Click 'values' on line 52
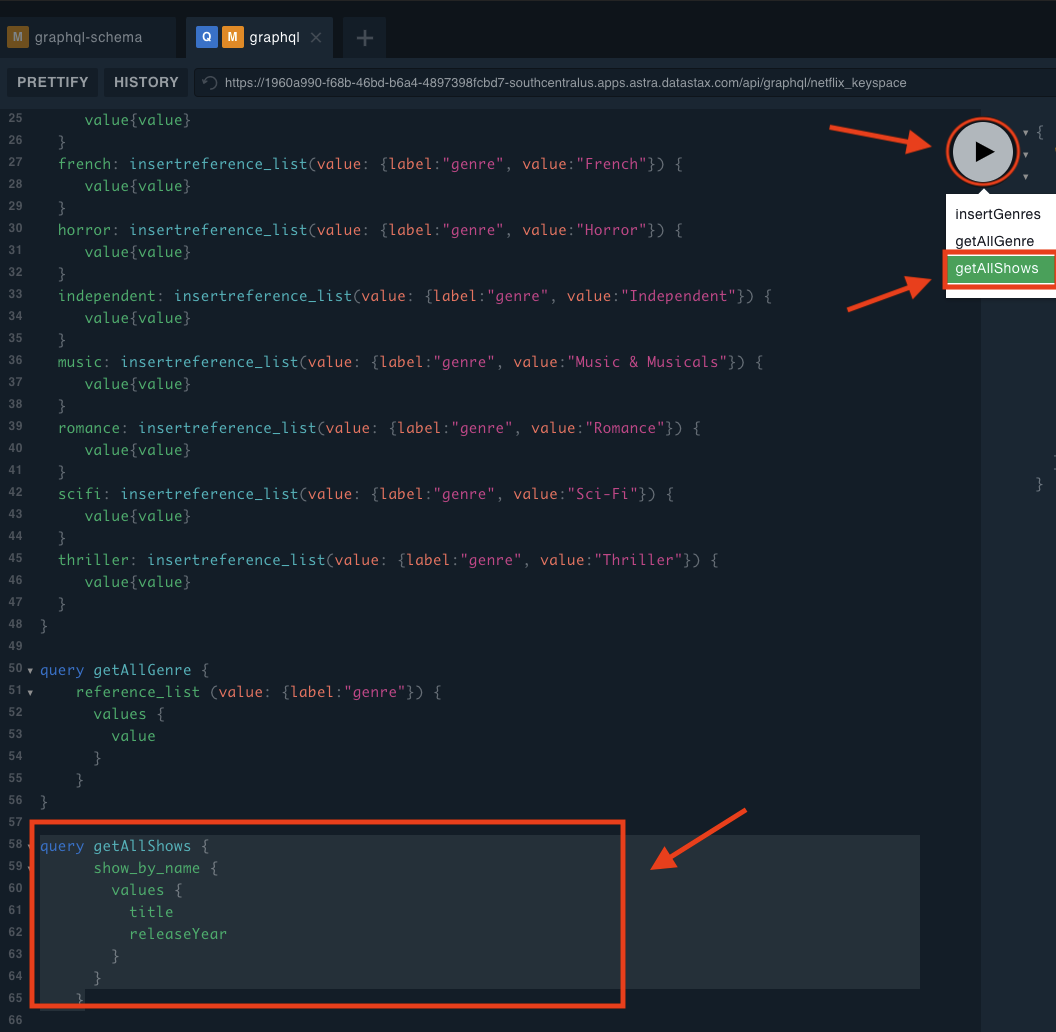The width and height of the screenshot is (1056, 1032). click(120, 713)
